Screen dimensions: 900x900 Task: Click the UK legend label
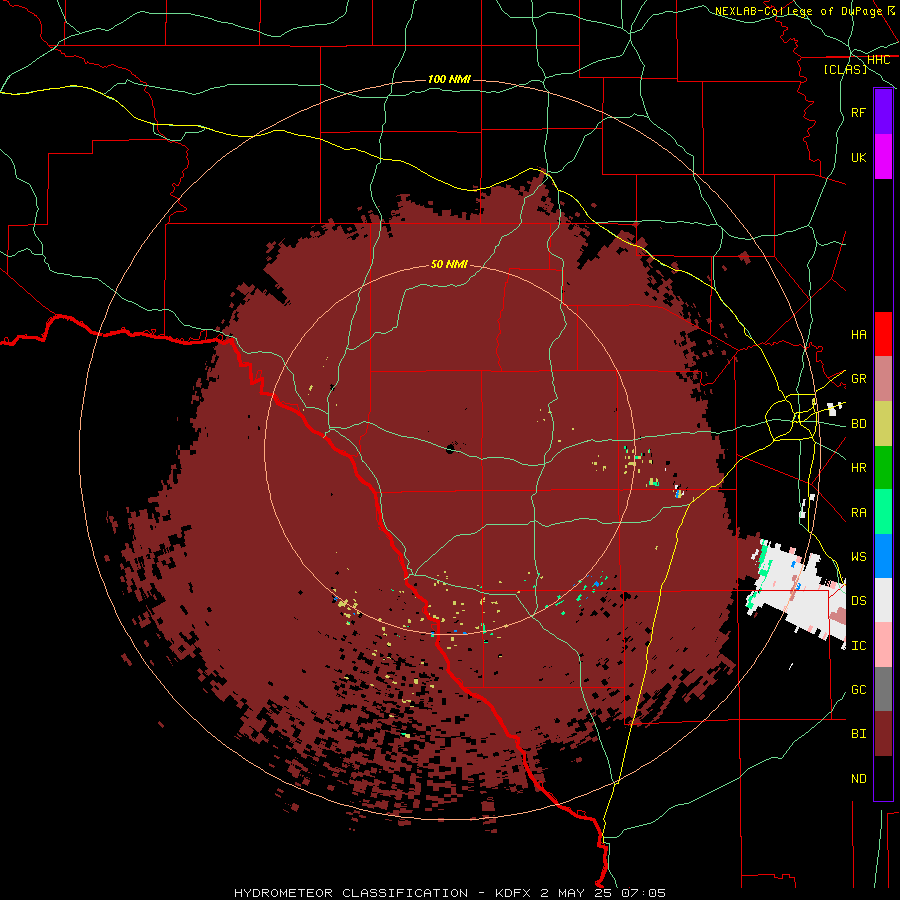click(x=859, y=157)
